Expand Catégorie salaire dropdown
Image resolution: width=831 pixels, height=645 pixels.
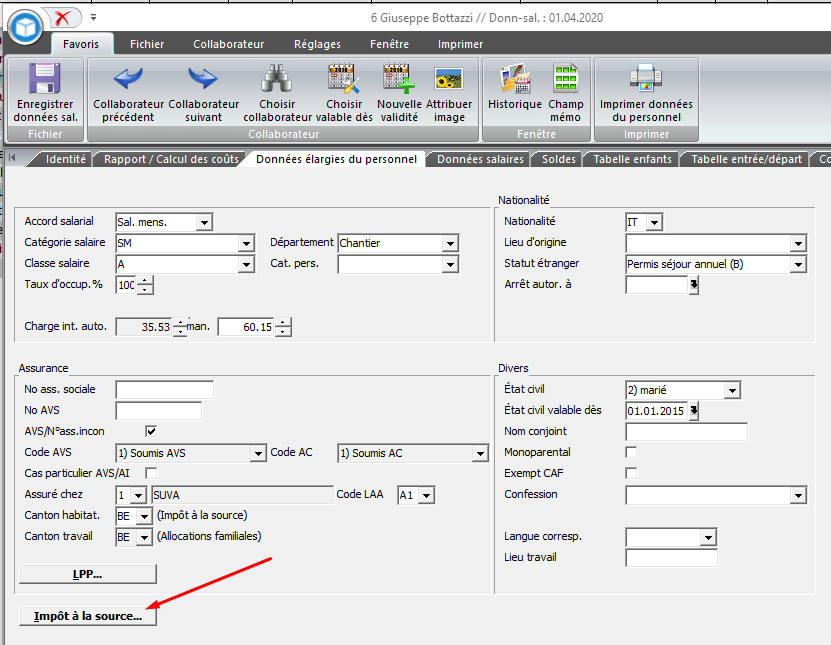(246, 243)
